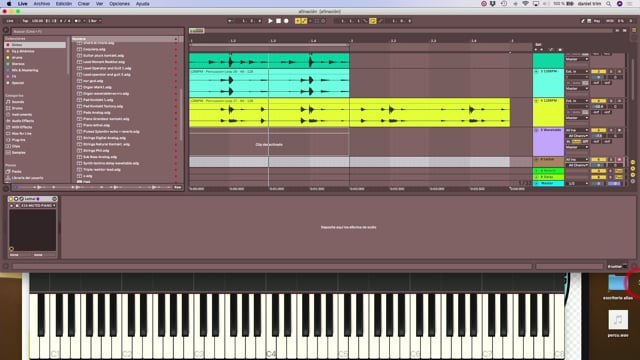Open the Instruments category icon
The height and width of the screenshot is (360, 640).
pos(8,115)
